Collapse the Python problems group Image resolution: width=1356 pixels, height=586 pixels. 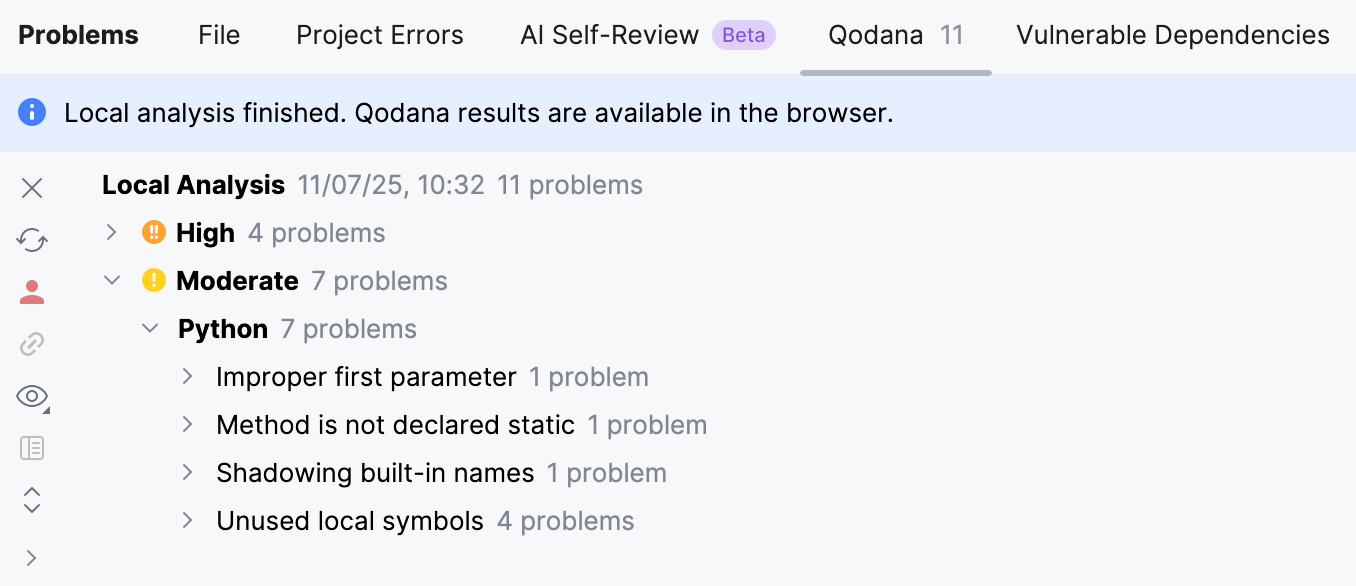tap(149, 328)
